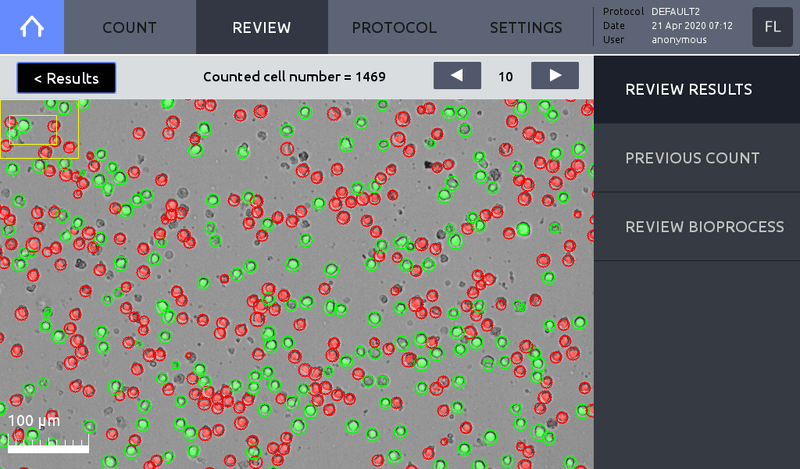Advance to next image with right arrow

tap(555, 76)
